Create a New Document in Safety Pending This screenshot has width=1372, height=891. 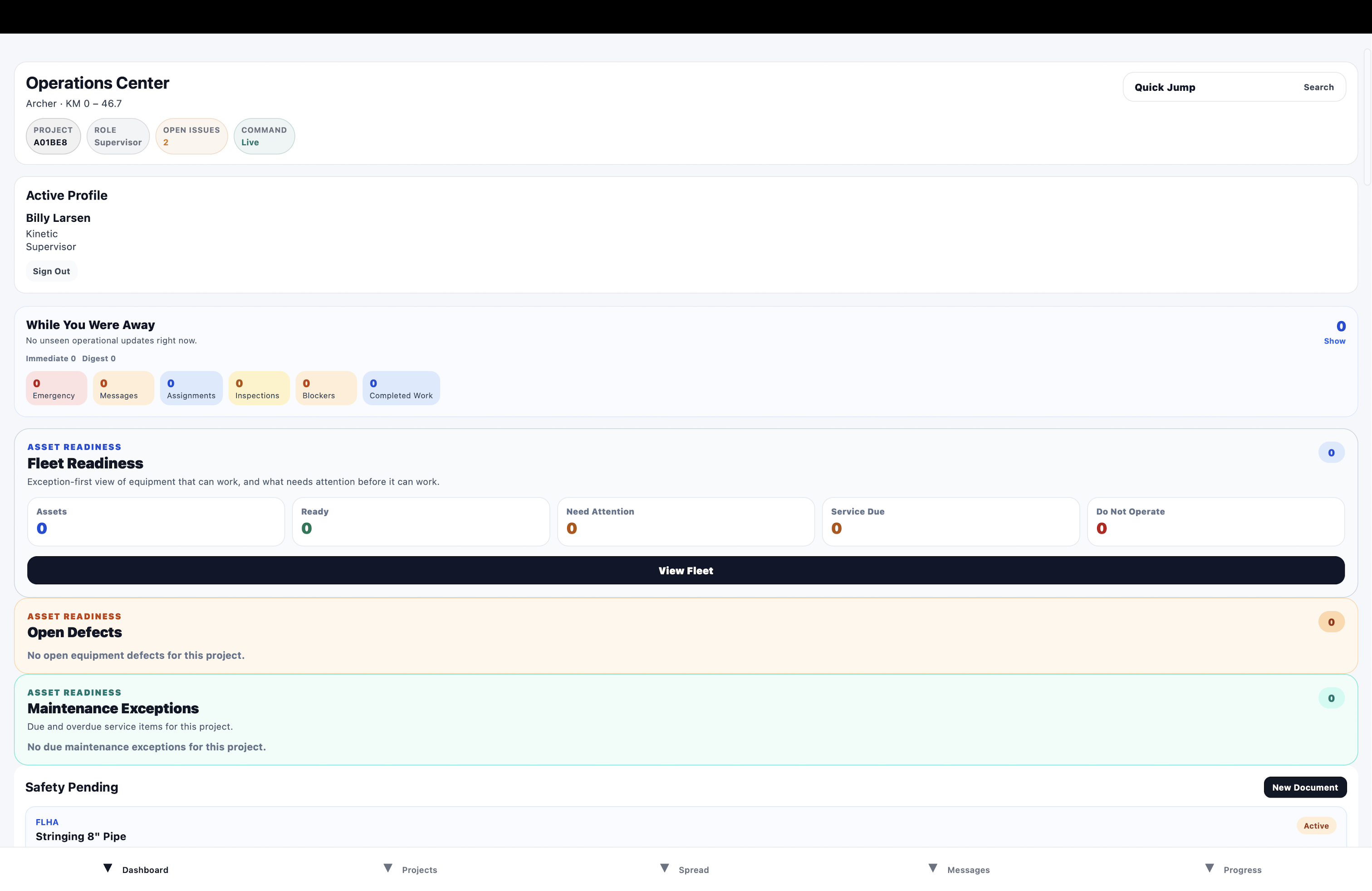pos(1305,787)
